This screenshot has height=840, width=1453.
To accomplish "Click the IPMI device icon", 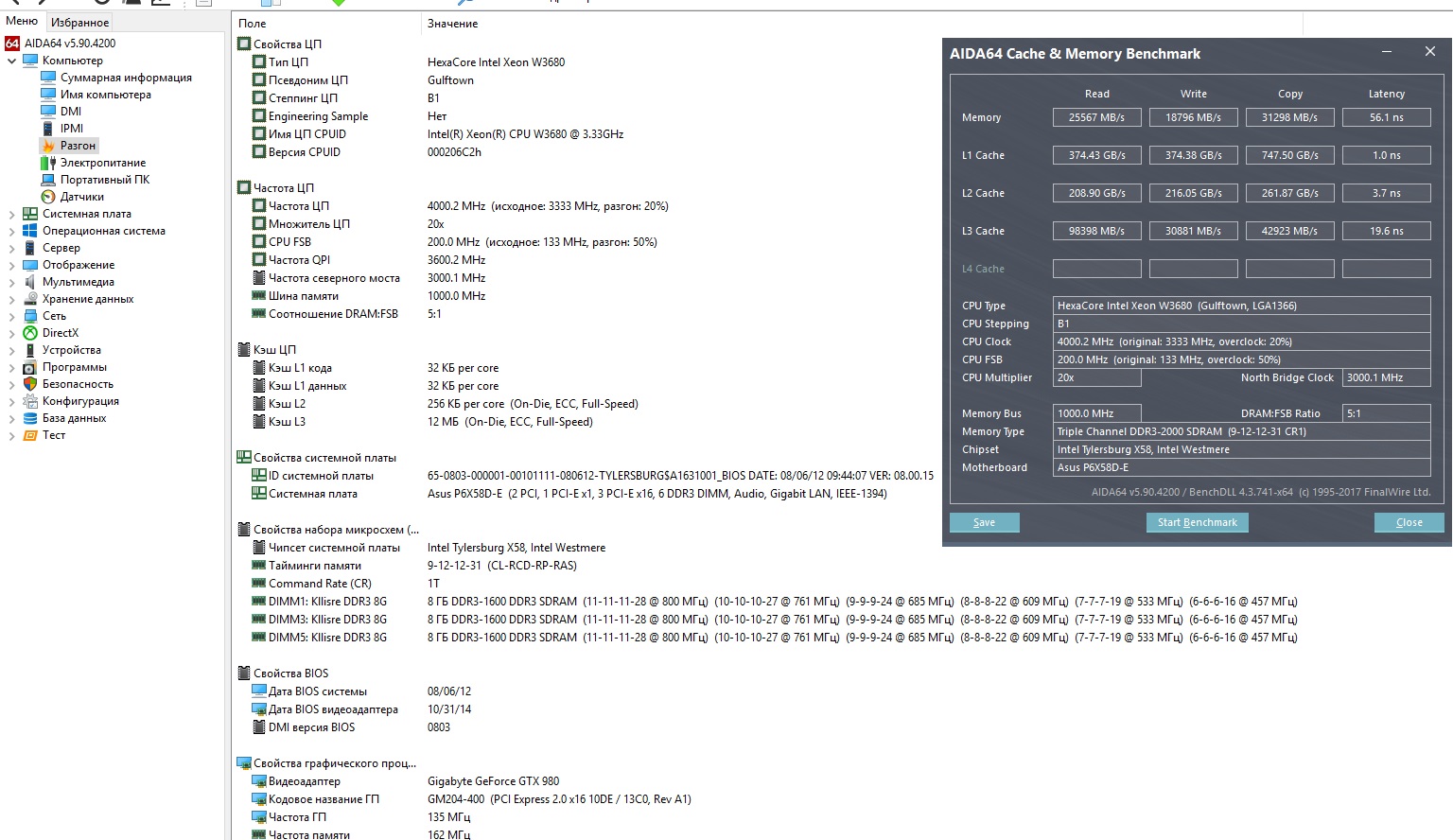I will (x=48, y=129).
